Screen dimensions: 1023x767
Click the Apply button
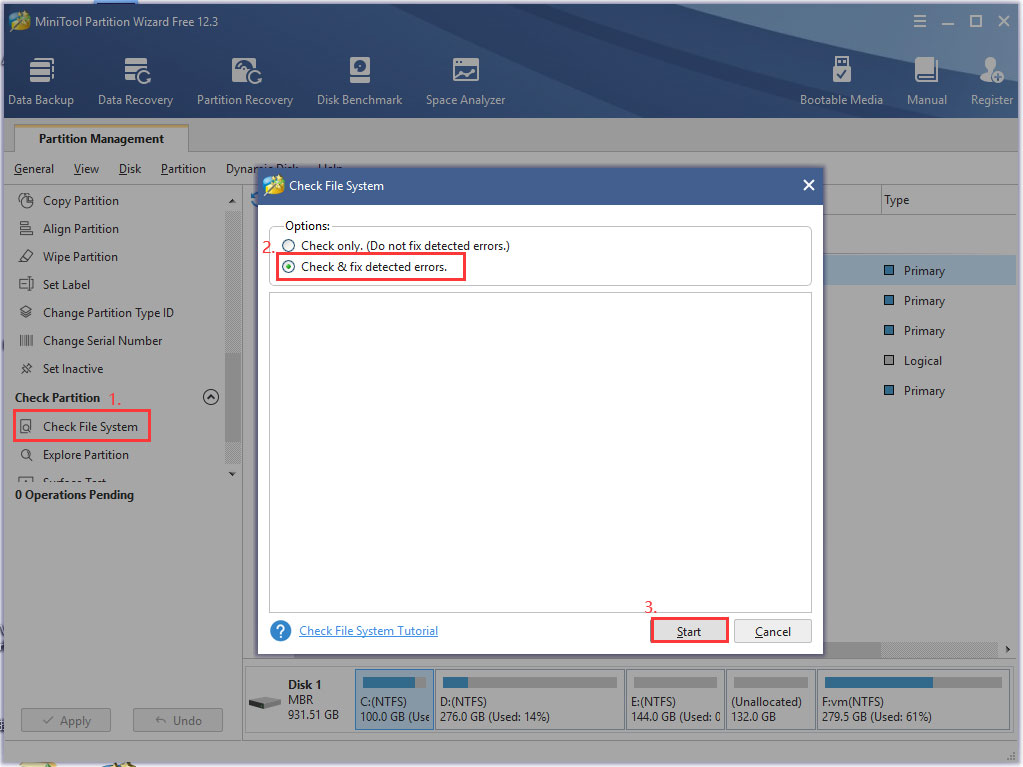coord(66,721)
